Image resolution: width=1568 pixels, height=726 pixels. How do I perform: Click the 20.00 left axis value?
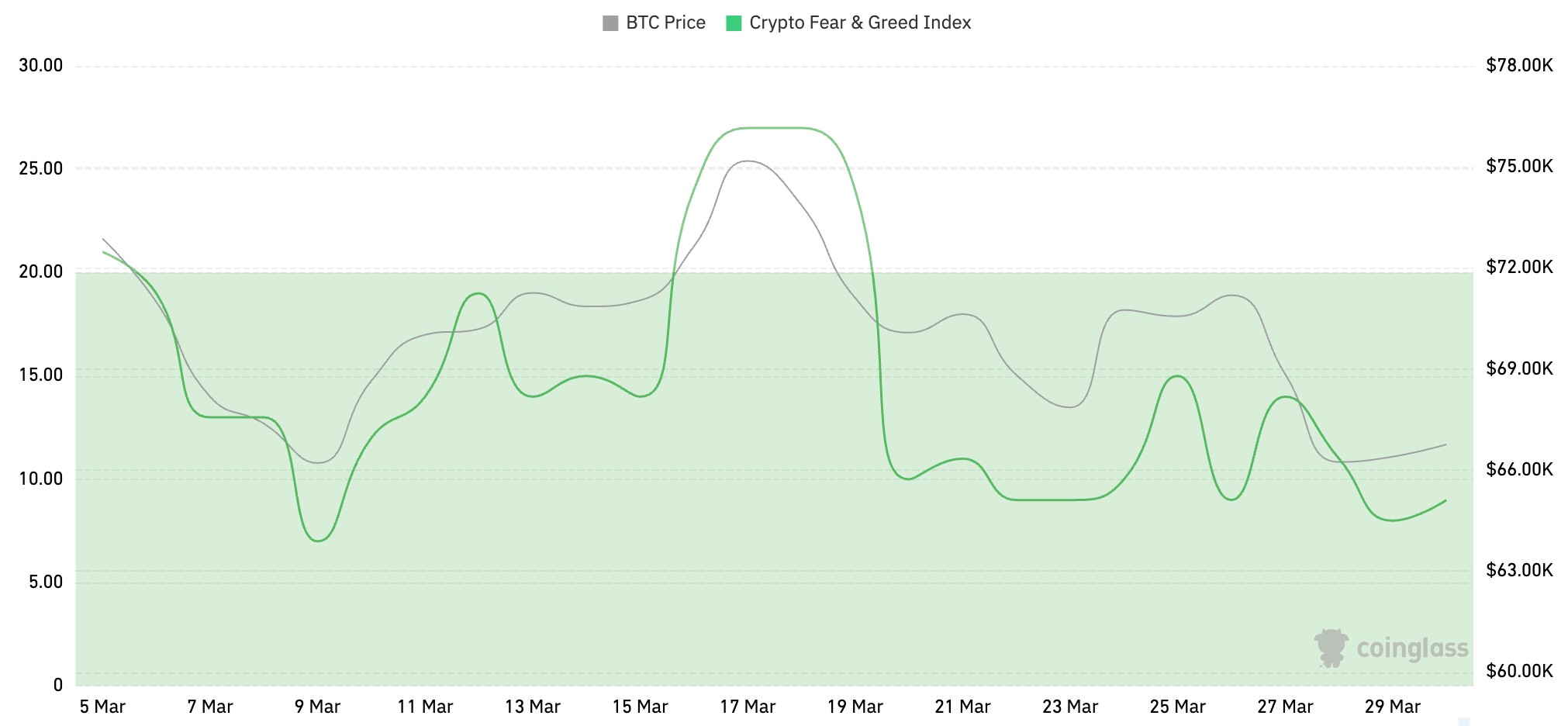pos(41,271)
